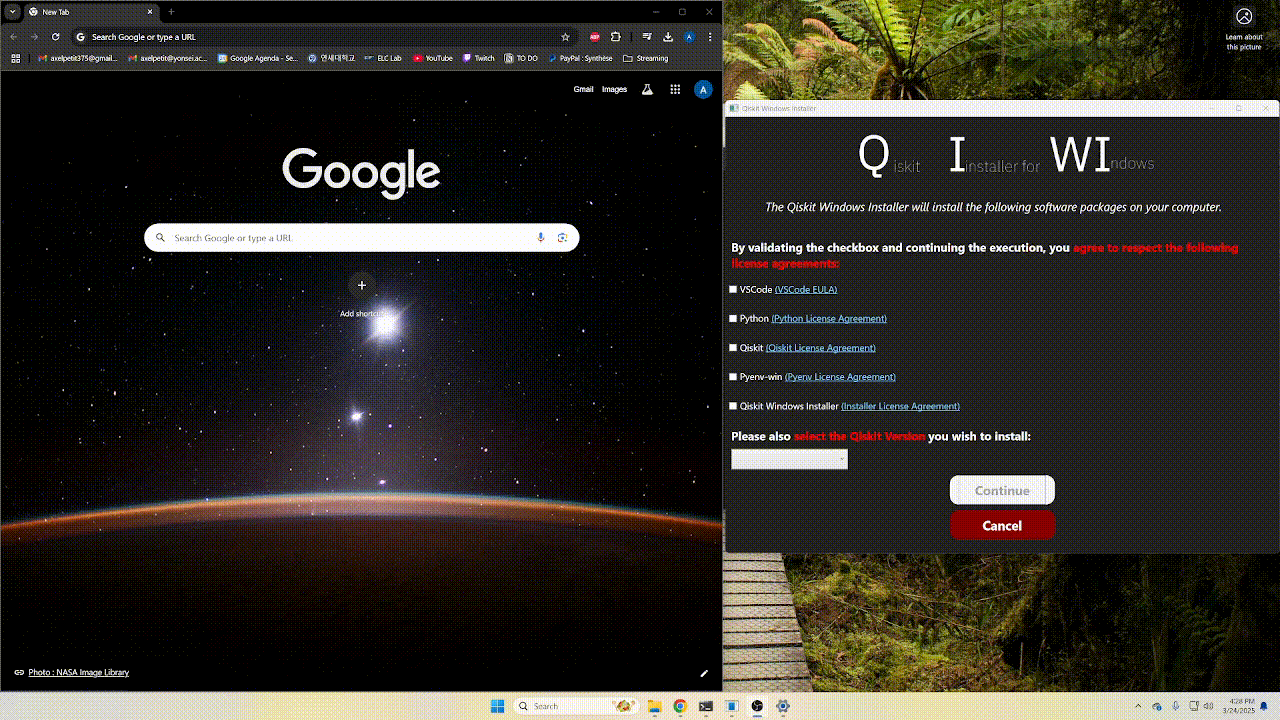
Task: Open Google Agenda bookmark
Action: click(x=257, y=58)
